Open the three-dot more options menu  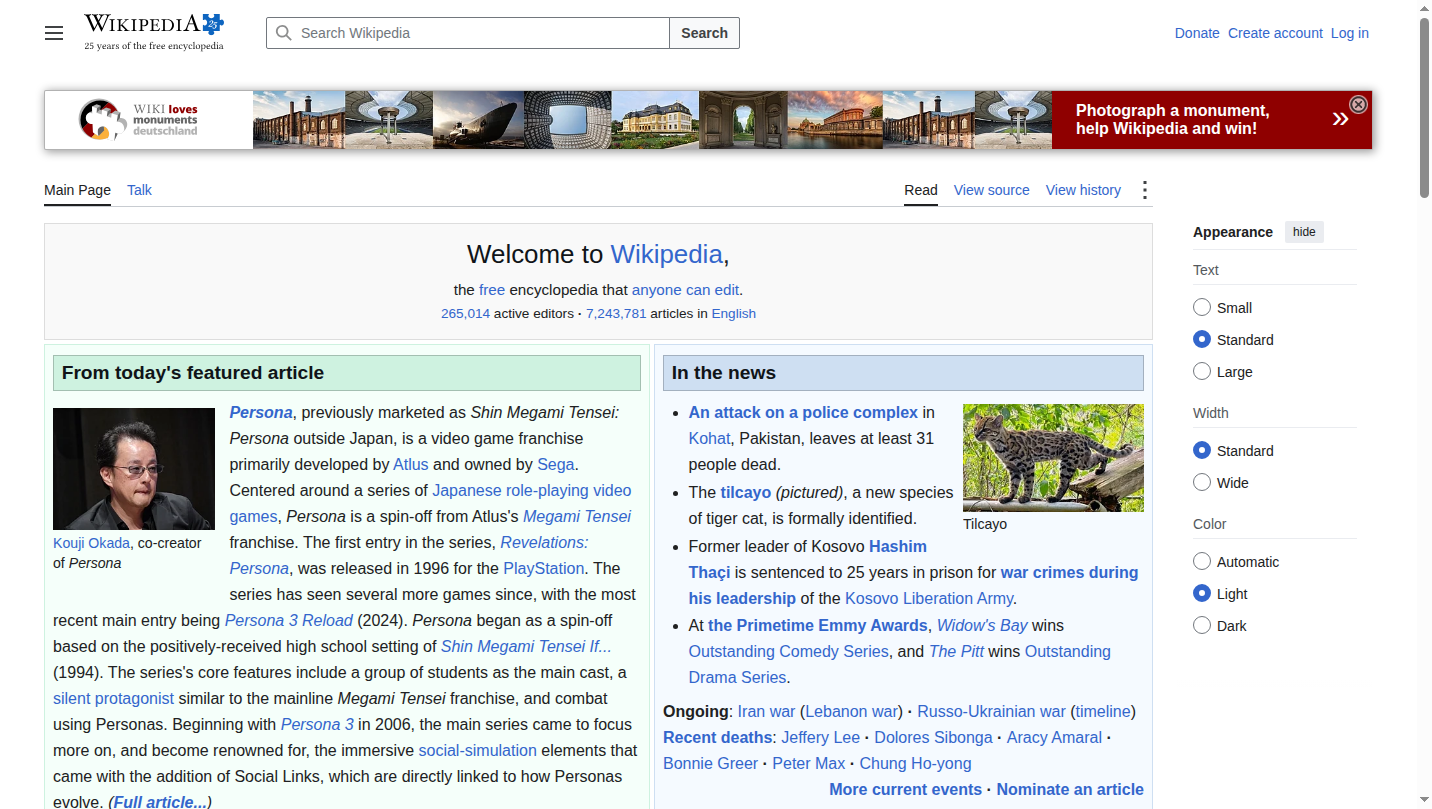[1145, 190]
